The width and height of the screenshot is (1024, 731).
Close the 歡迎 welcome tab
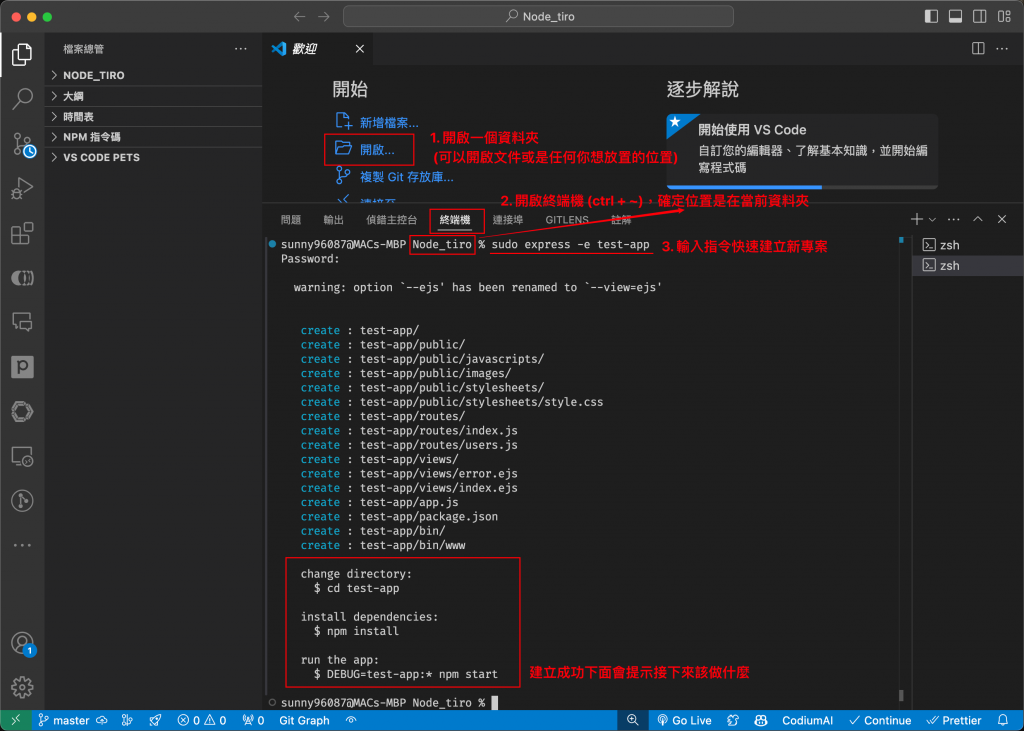[360, 49]
